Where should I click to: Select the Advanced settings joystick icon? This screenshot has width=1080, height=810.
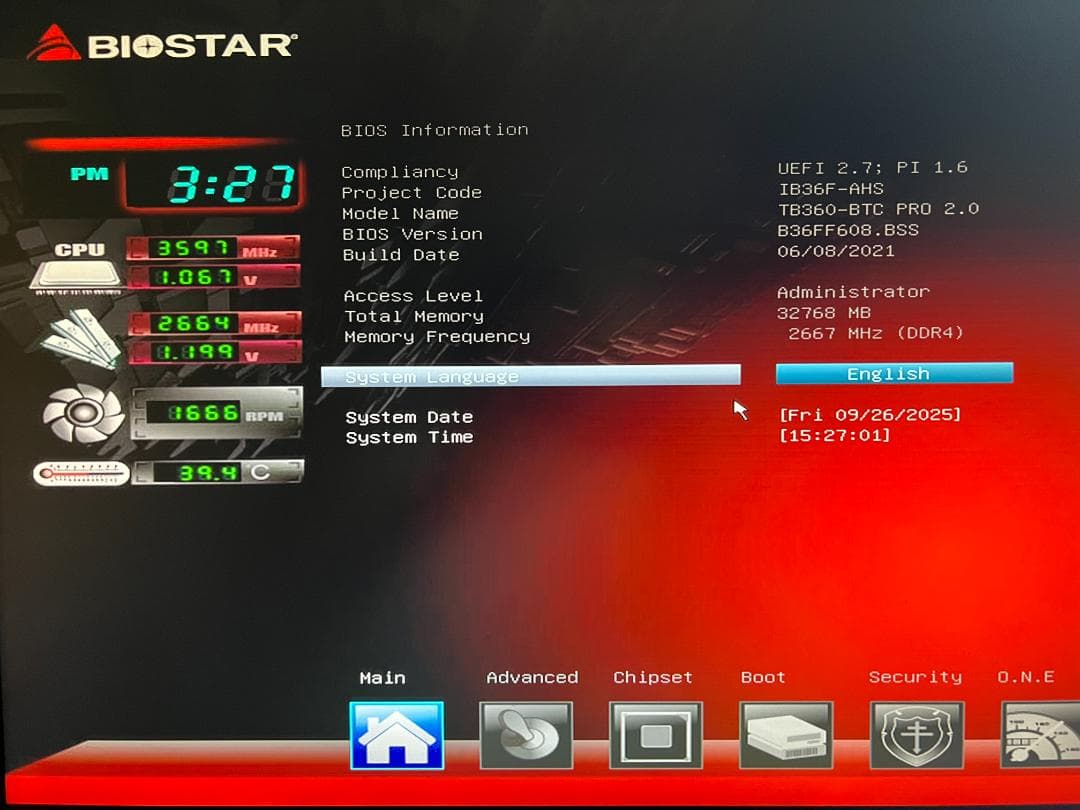pyautogui.click(x=527, y=735)
